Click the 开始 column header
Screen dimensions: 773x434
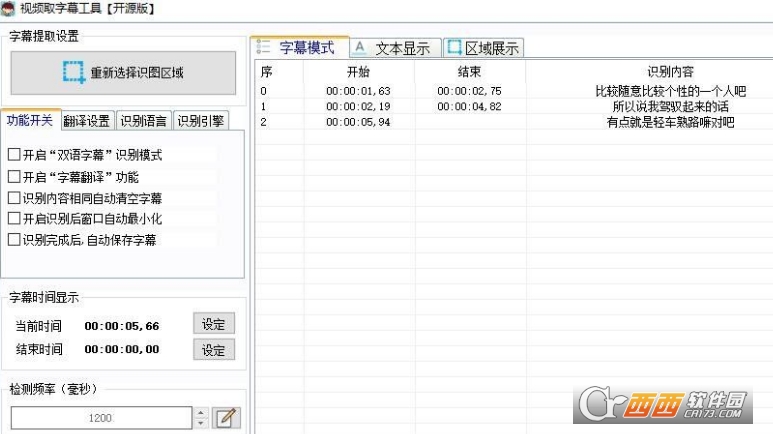pyautogui.click(x=358, y=72)
